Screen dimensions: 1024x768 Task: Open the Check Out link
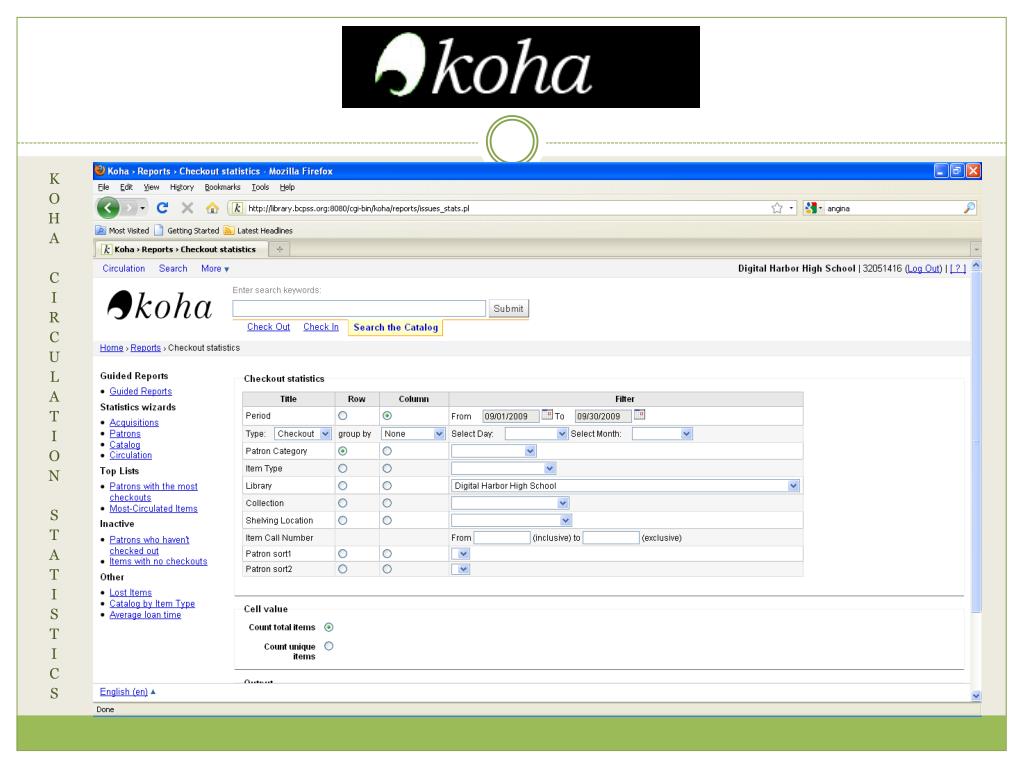[x=268, y=327]
